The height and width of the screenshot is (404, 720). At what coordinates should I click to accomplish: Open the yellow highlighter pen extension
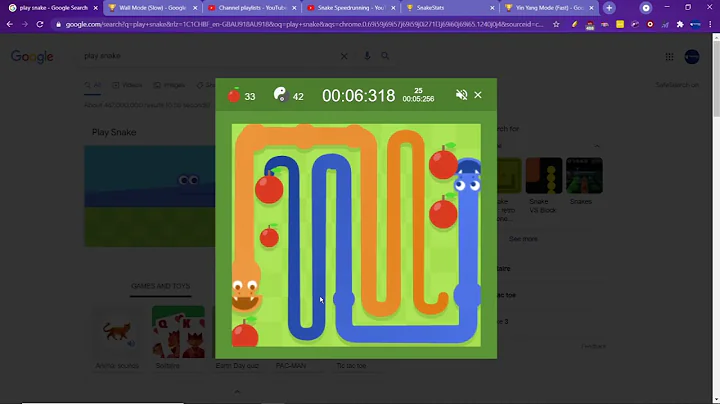pyautogui.click(x=574, y=24)
